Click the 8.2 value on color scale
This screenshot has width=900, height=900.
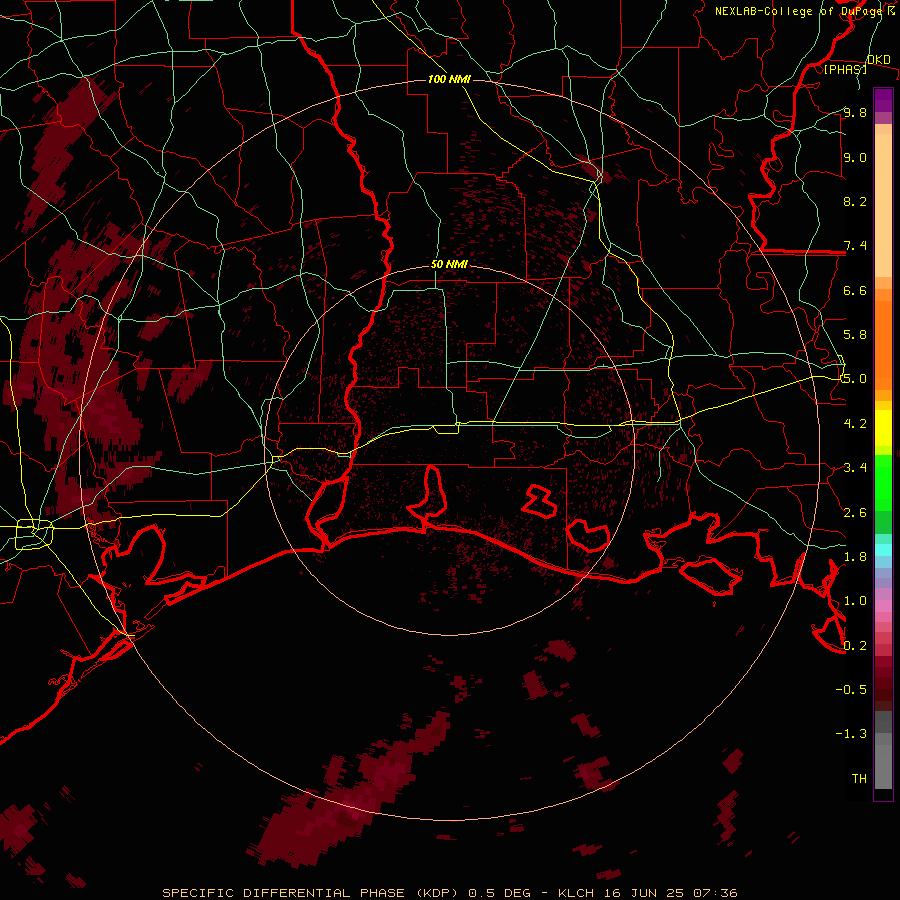[855, 201]
